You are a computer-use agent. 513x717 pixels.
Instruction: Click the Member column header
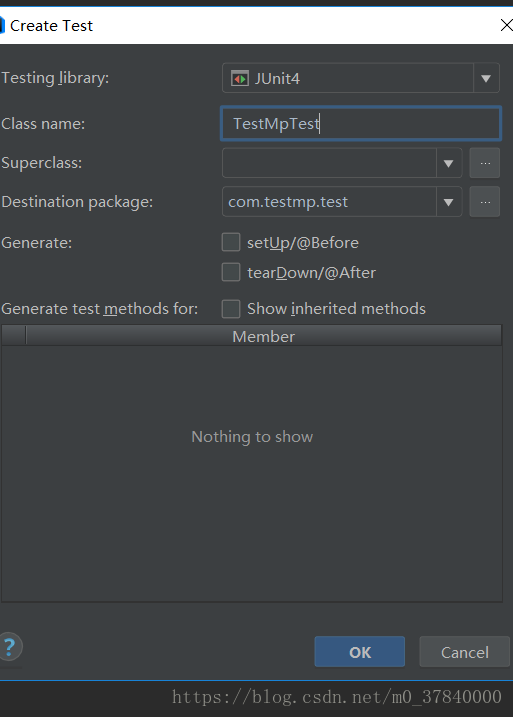(264, 337)
